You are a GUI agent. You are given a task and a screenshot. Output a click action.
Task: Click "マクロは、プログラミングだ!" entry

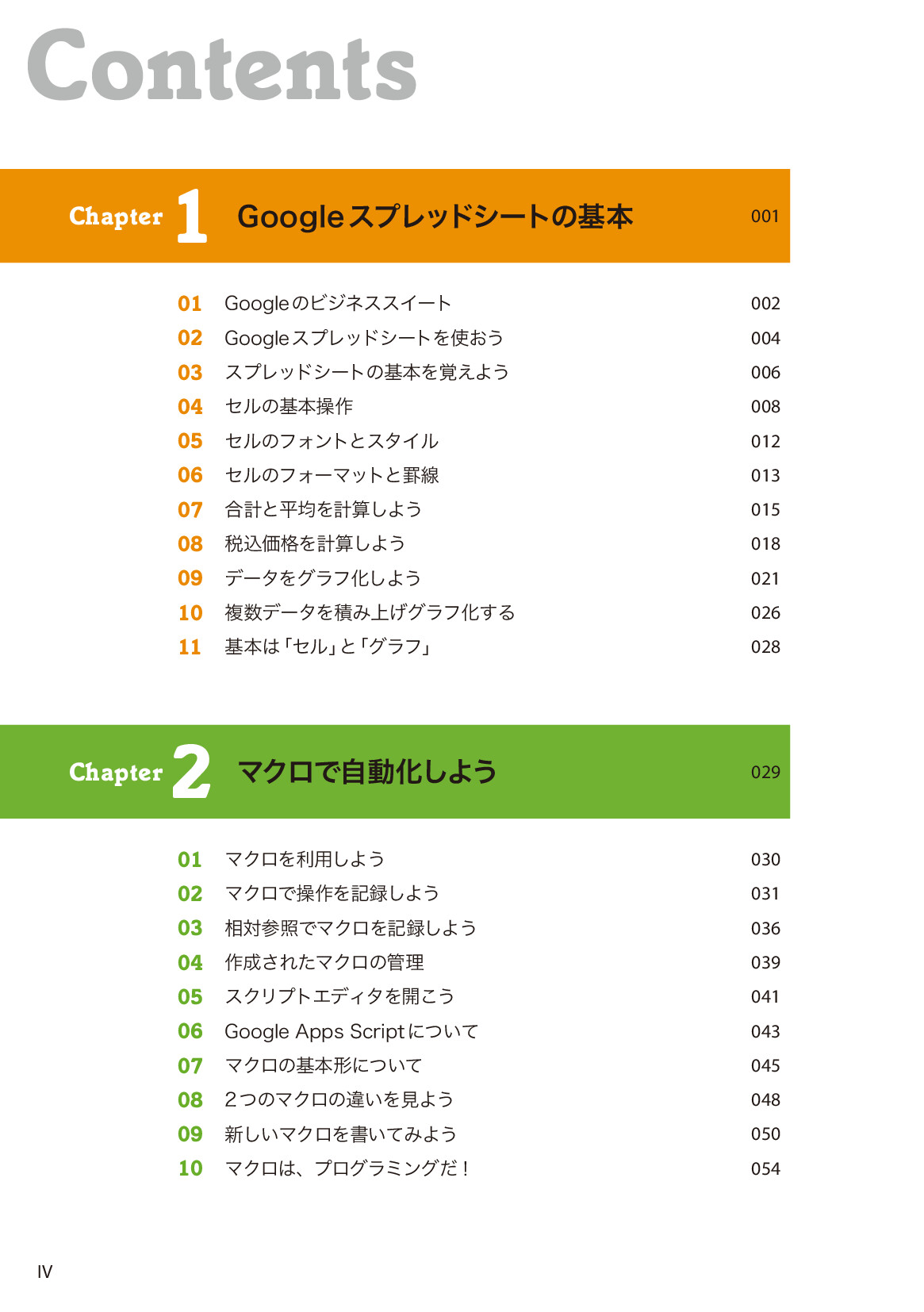tap(347, 1168)
